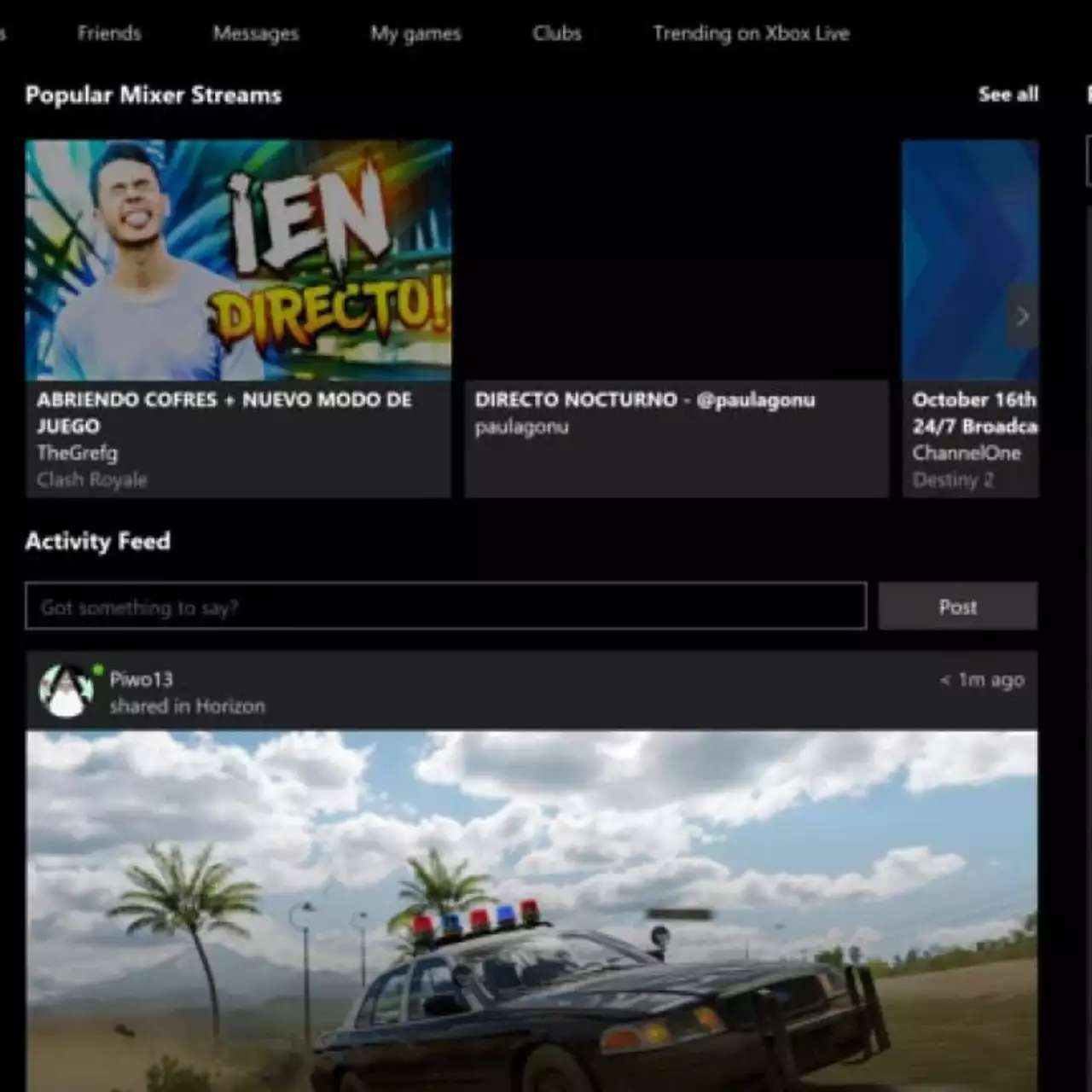This screenshot has width=1092, height=1092.
Task: Click the Post button
Action: pos(958,607)
